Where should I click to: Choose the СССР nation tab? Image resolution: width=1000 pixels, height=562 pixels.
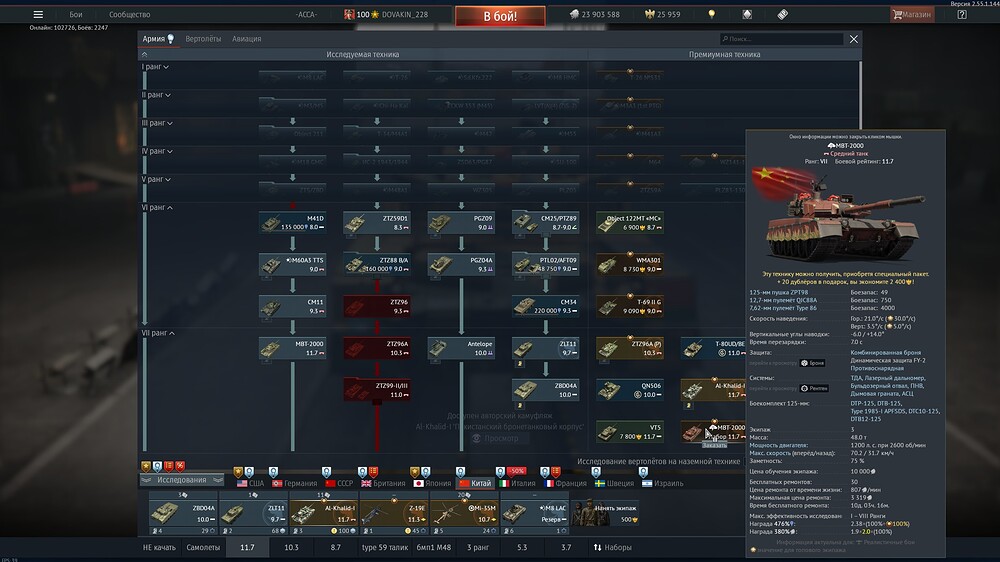[x=339, y=483]
